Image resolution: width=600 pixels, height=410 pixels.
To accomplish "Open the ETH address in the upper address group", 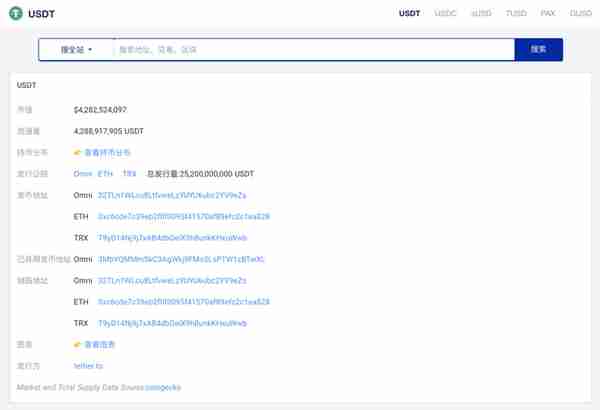I will [184, 217].
